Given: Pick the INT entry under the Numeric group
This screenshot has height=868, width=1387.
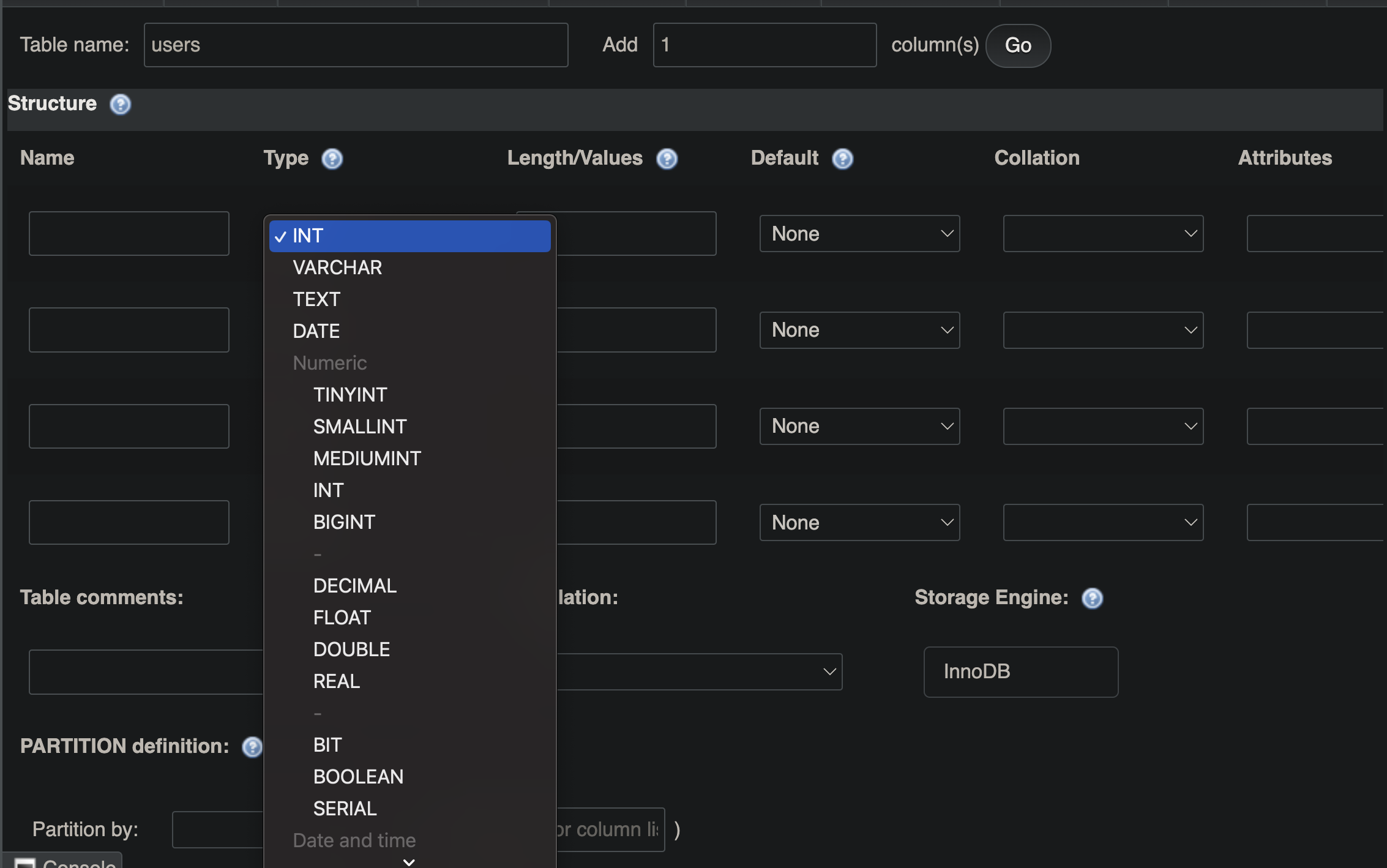Looking at the screenshot, I should [x=409, y=490].
